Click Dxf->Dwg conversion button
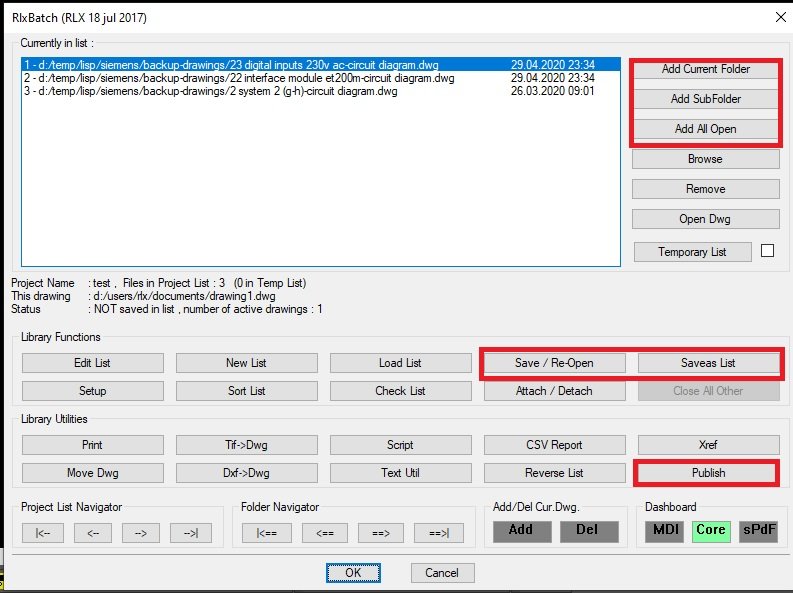This screenshot has height=593, width=793. pos(247,473)
